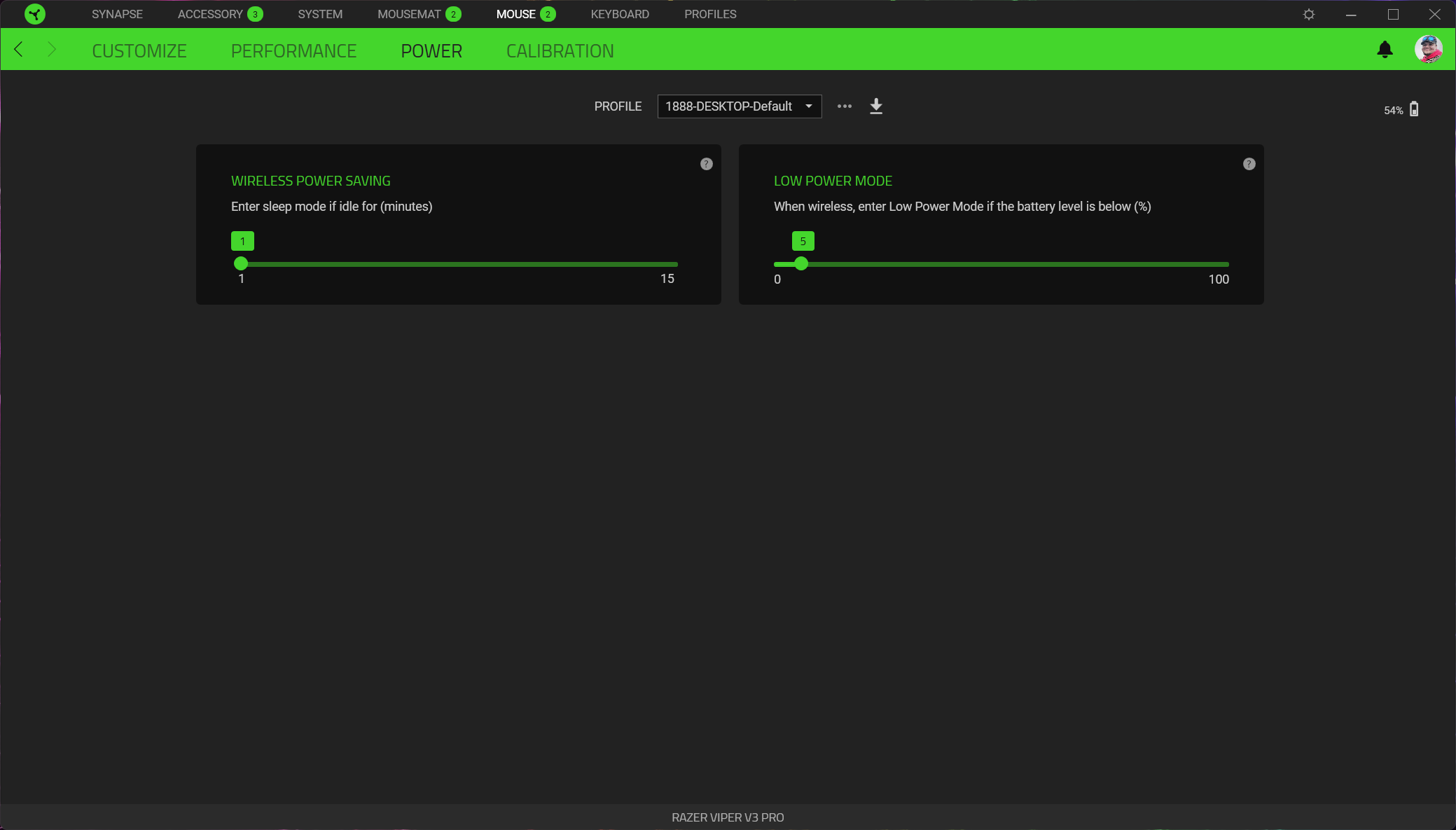The height and width of the screenshot is (830, 1456).
Task: Click the sleep mode idle minutes slider handle
Action: click(x=241, y=264)
